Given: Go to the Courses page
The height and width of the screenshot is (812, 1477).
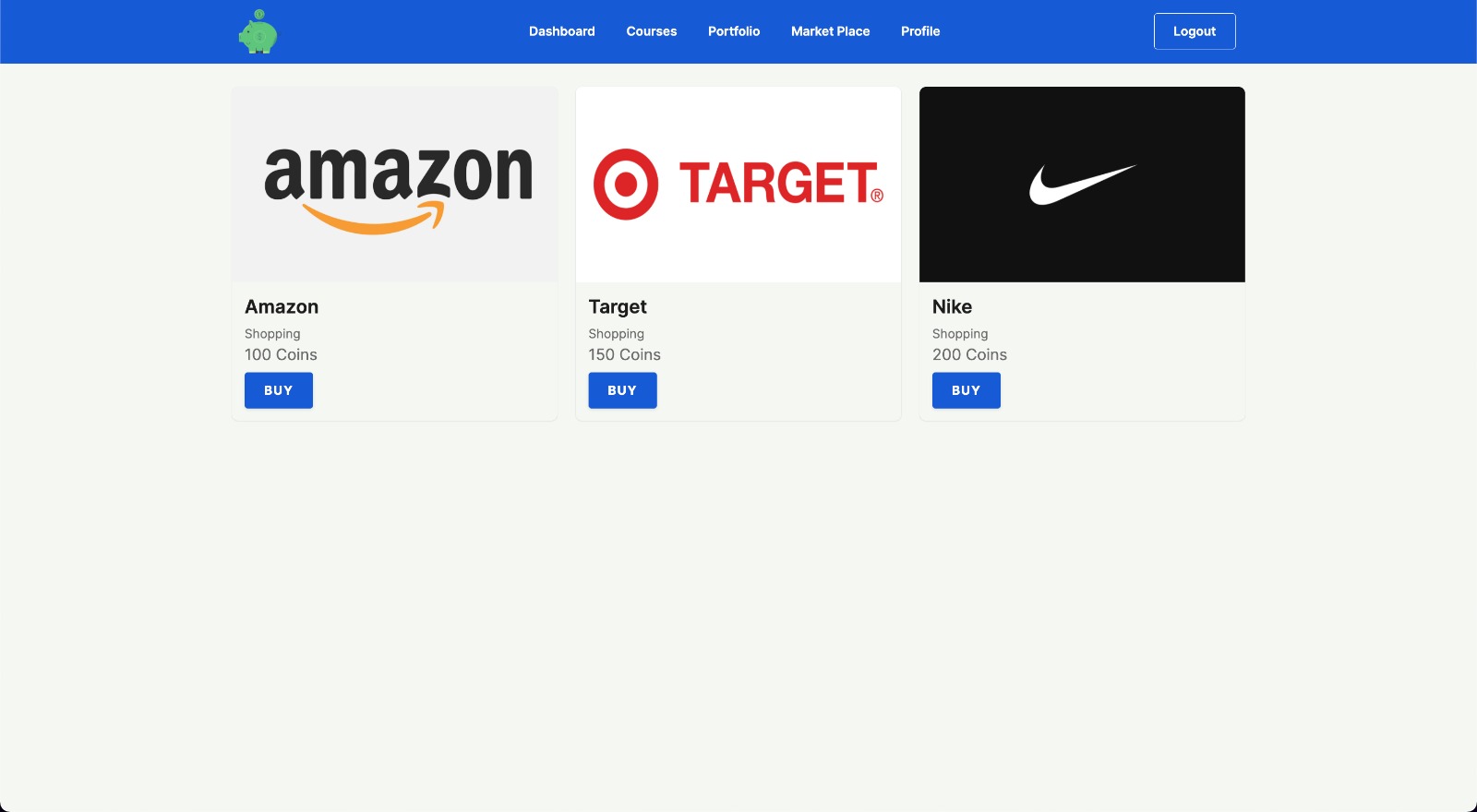Looking at the screenshot, I should click(x=651, y=31).
